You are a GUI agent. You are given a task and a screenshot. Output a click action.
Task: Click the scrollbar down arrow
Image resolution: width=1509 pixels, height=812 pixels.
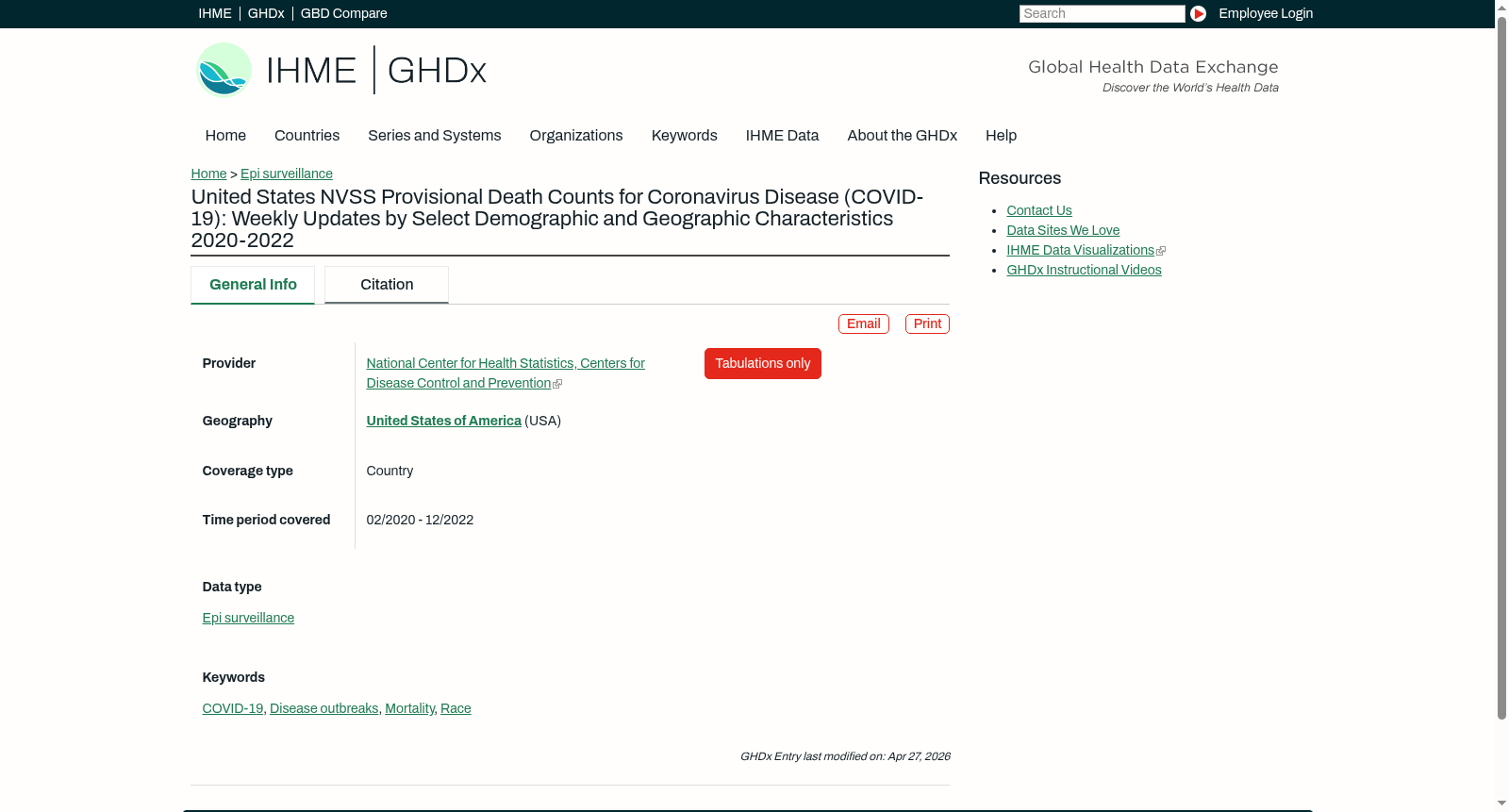click(1501, 804)
